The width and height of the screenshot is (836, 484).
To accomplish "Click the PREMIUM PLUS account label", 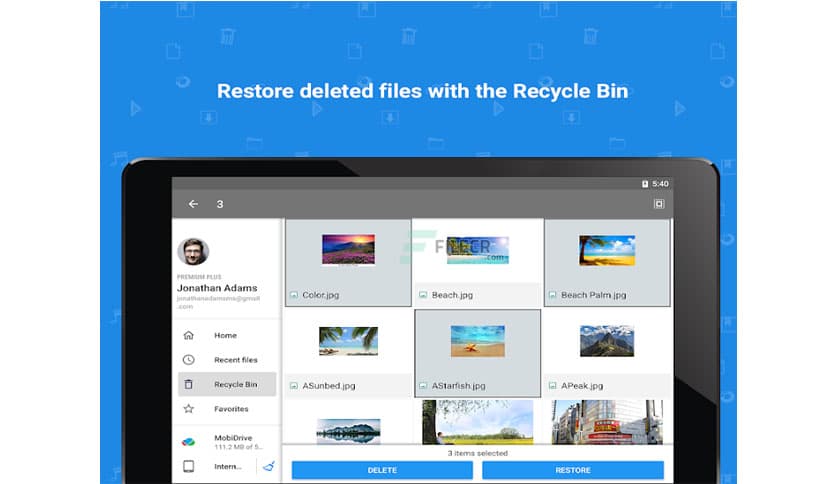I will coord(199,277).
